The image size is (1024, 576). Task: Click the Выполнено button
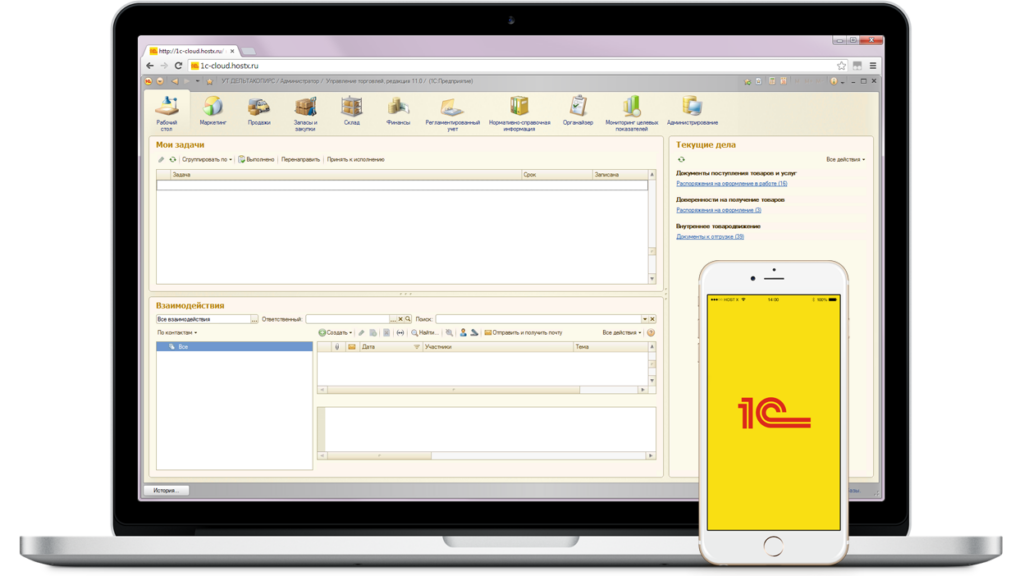pos(256,159)
